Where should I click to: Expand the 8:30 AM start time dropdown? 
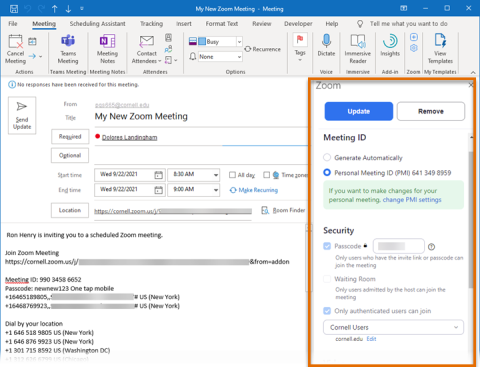[x=216, y=175]
